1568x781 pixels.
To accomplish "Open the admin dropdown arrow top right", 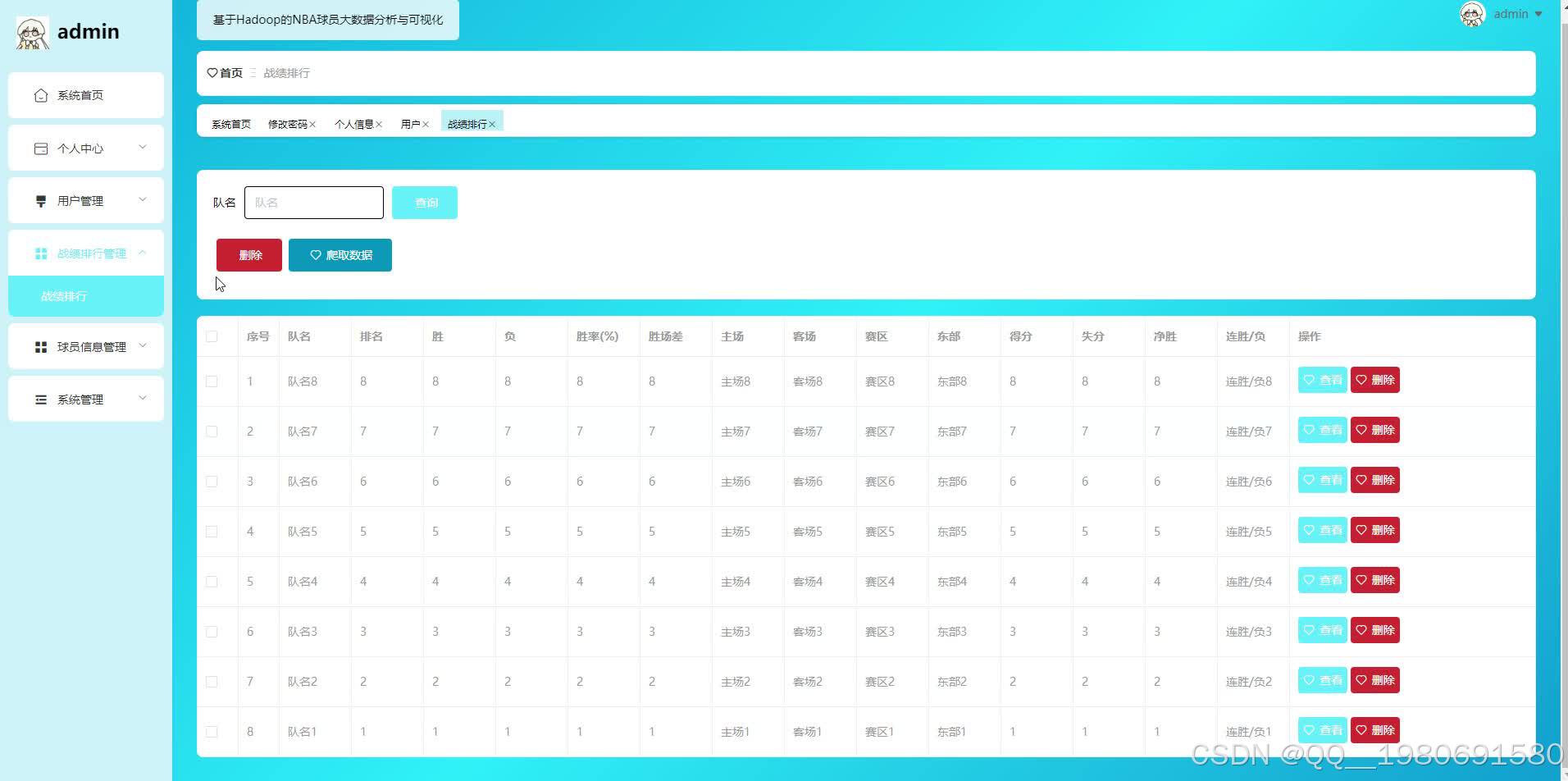I will tap(1538, 14).
